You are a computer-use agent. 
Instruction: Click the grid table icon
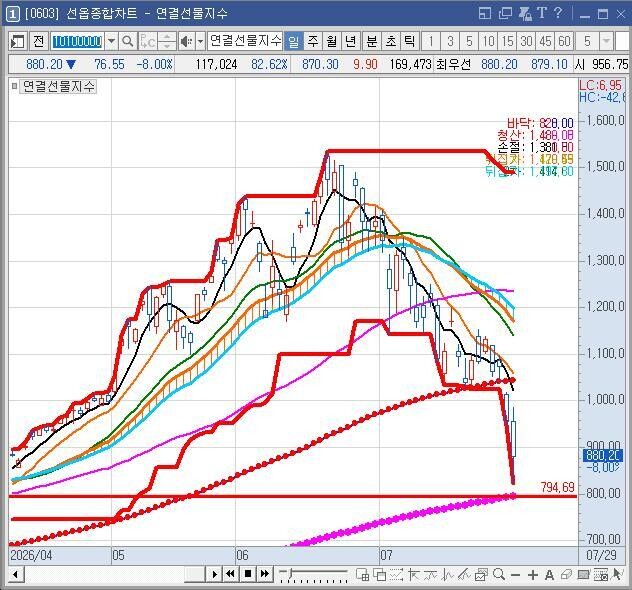[x=600, y=575]
